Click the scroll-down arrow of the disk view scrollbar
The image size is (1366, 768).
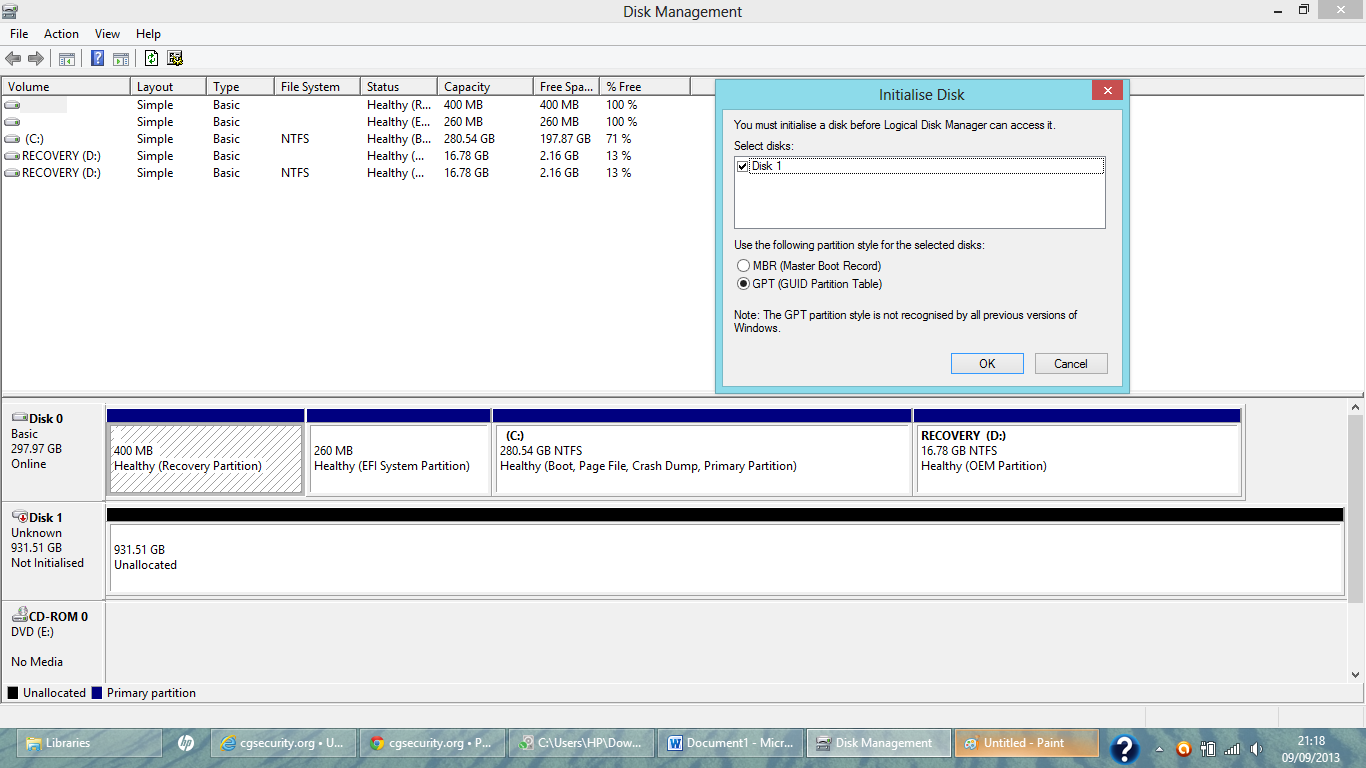(x=1356, y=675)
